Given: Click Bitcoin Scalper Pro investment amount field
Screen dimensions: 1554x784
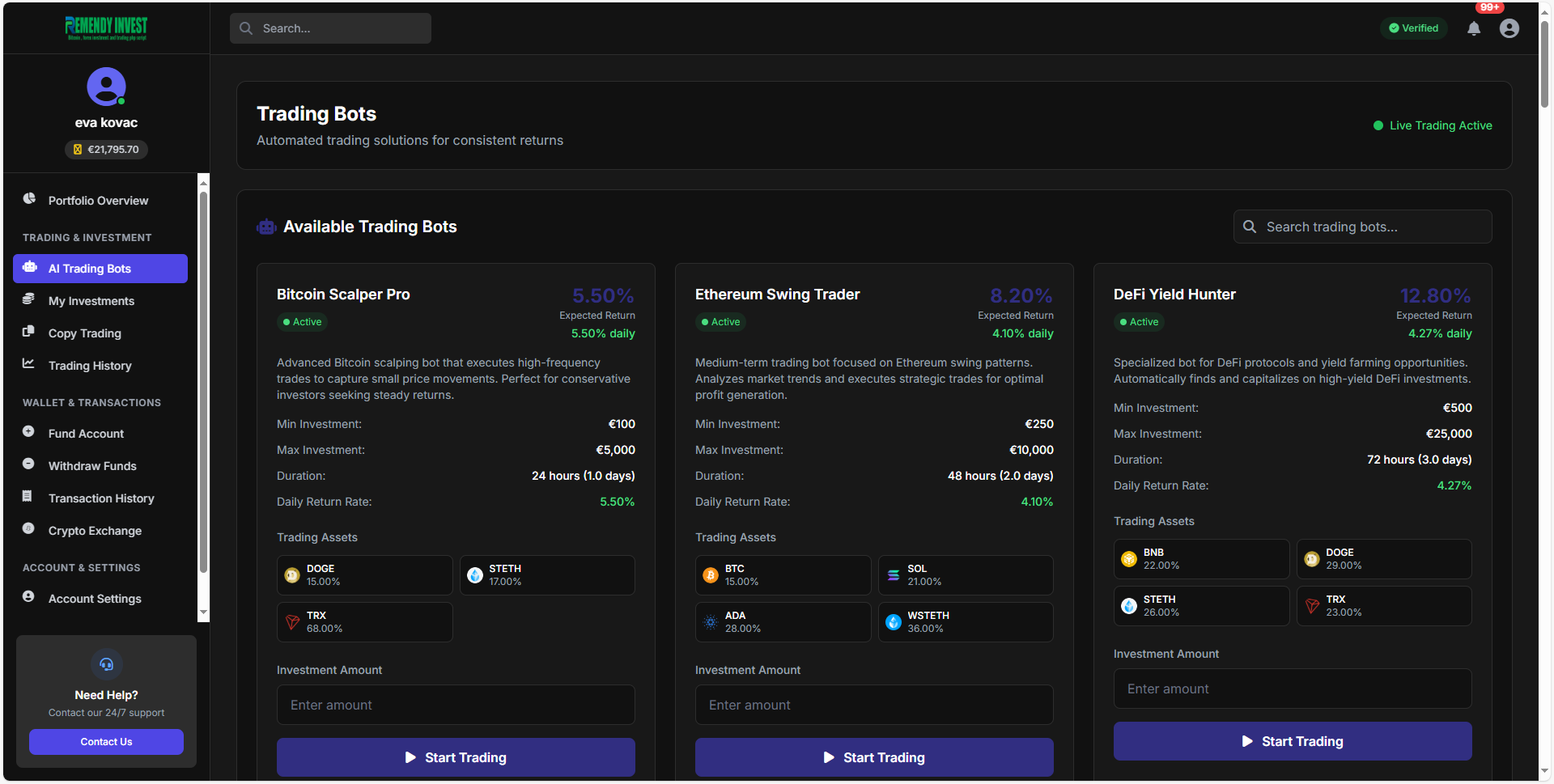Looking at the screenshot, I should [456, 705].
